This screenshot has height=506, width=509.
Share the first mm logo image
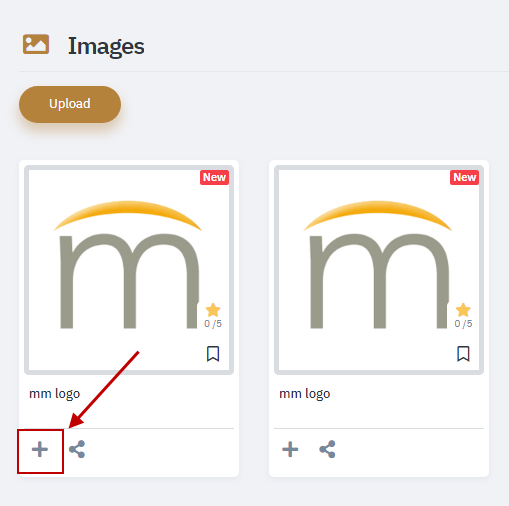[77, 449]
